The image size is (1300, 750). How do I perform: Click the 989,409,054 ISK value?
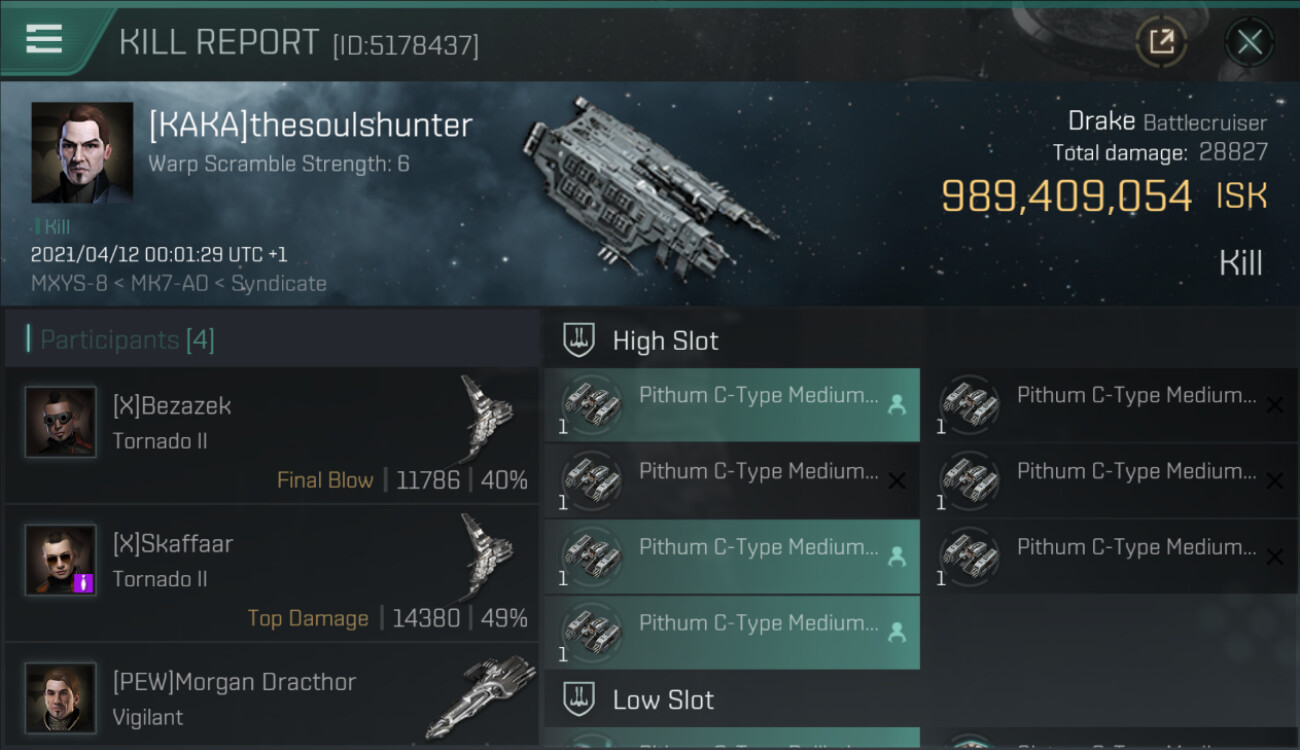[x=1066, y=196]
